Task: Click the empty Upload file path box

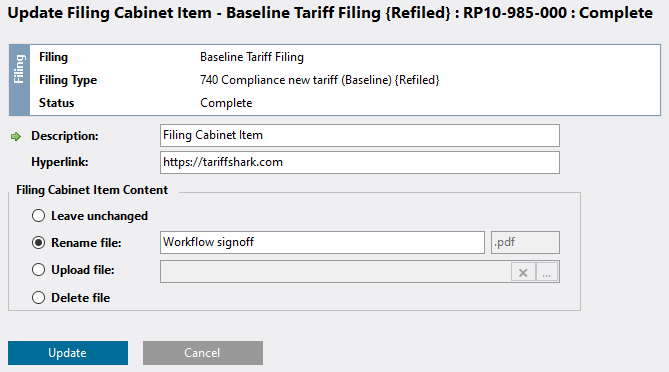Action: click(335, 272)
